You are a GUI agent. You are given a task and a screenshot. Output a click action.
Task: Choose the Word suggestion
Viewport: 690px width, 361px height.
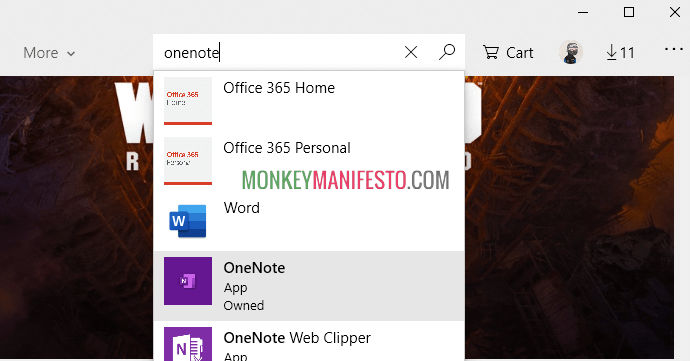click(309, 221)
